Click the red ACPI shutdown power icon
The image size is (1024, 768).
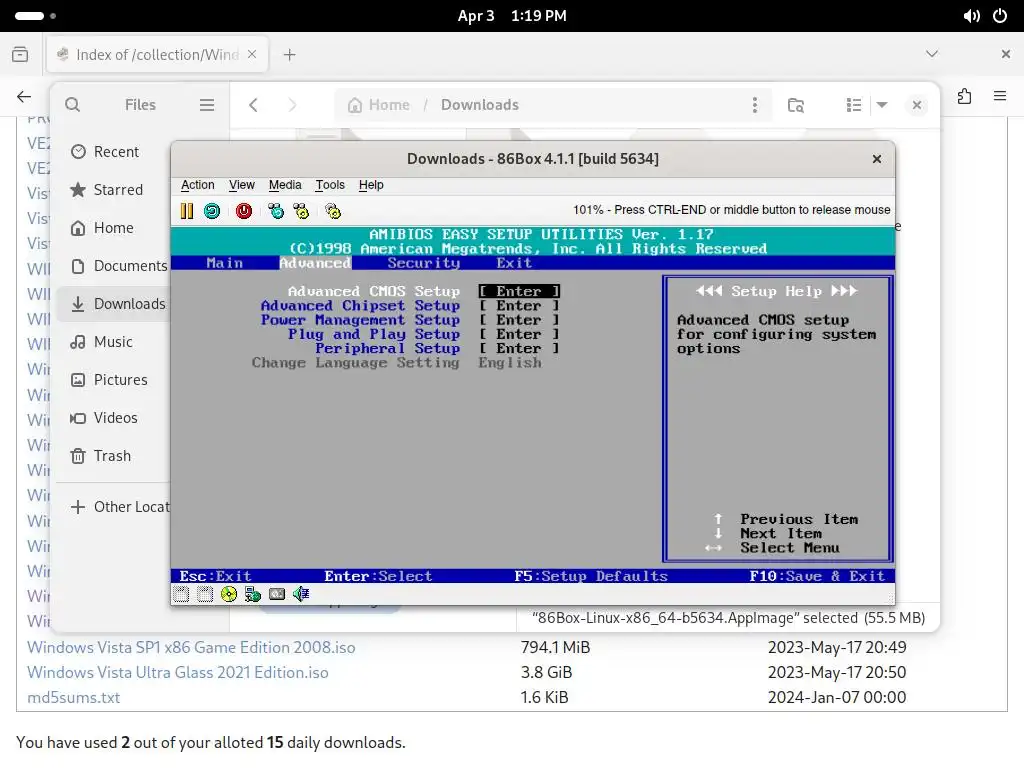[x=244, y=211]
